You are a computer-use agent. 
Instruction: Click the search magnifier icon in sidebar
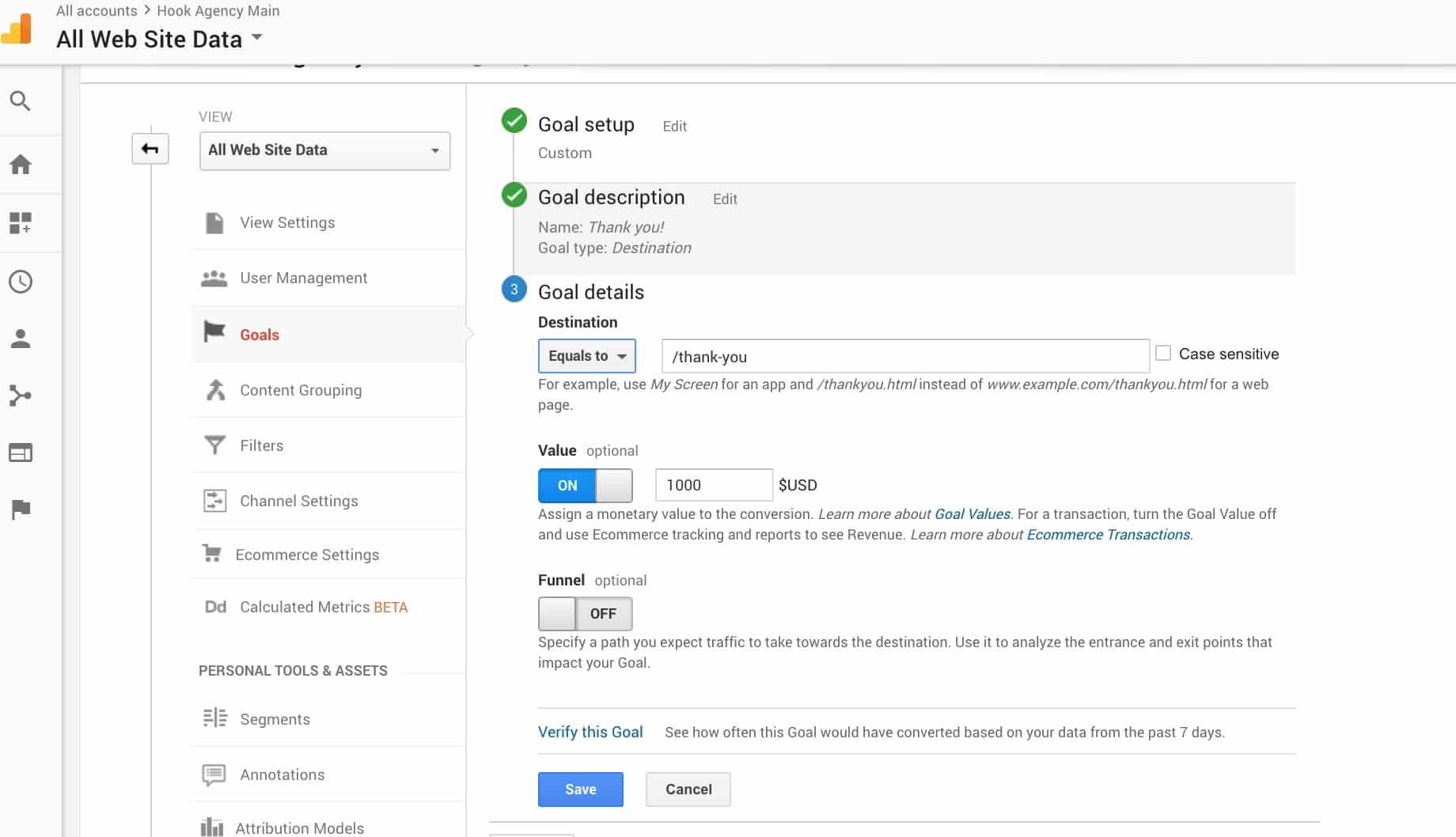tap(21, 101)
